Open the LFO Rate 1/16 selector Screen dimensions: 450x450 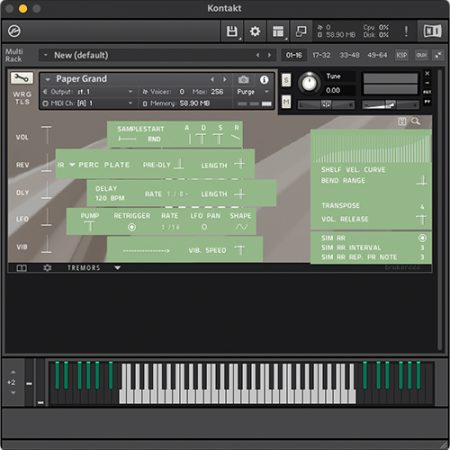[170, 227]
